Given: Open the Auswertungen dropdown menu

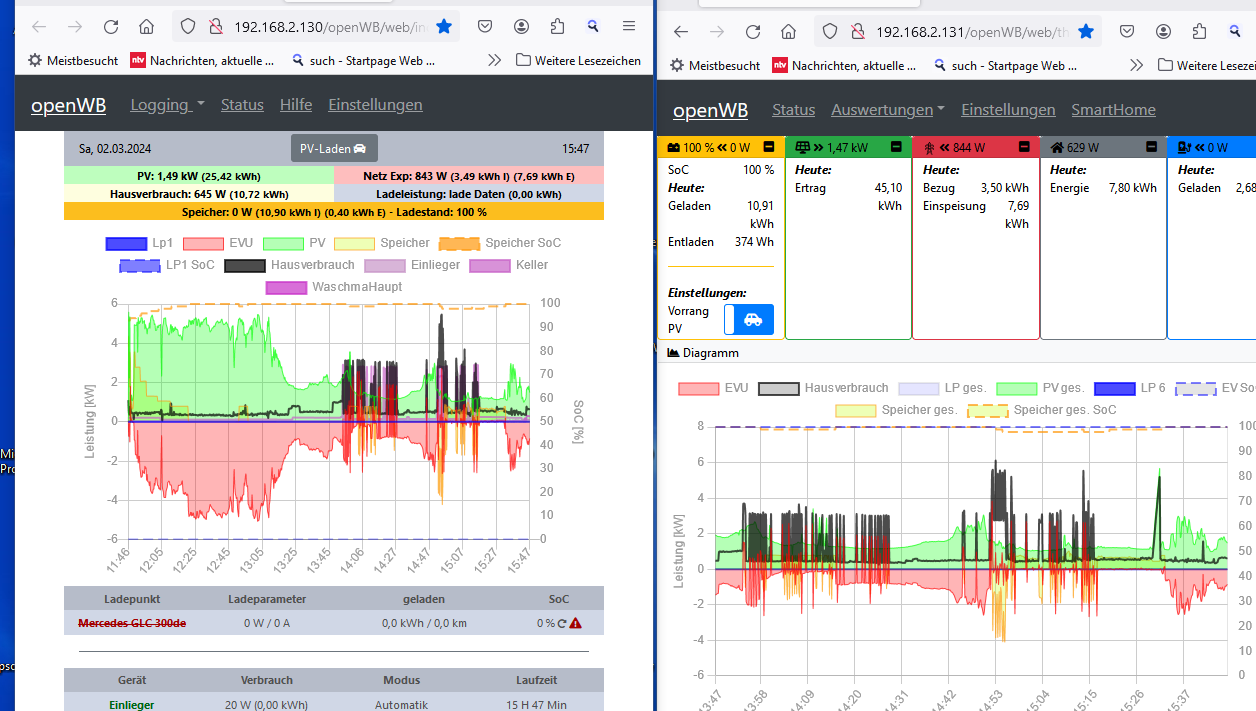Looking at the screenshot, I should pos(888,110).
